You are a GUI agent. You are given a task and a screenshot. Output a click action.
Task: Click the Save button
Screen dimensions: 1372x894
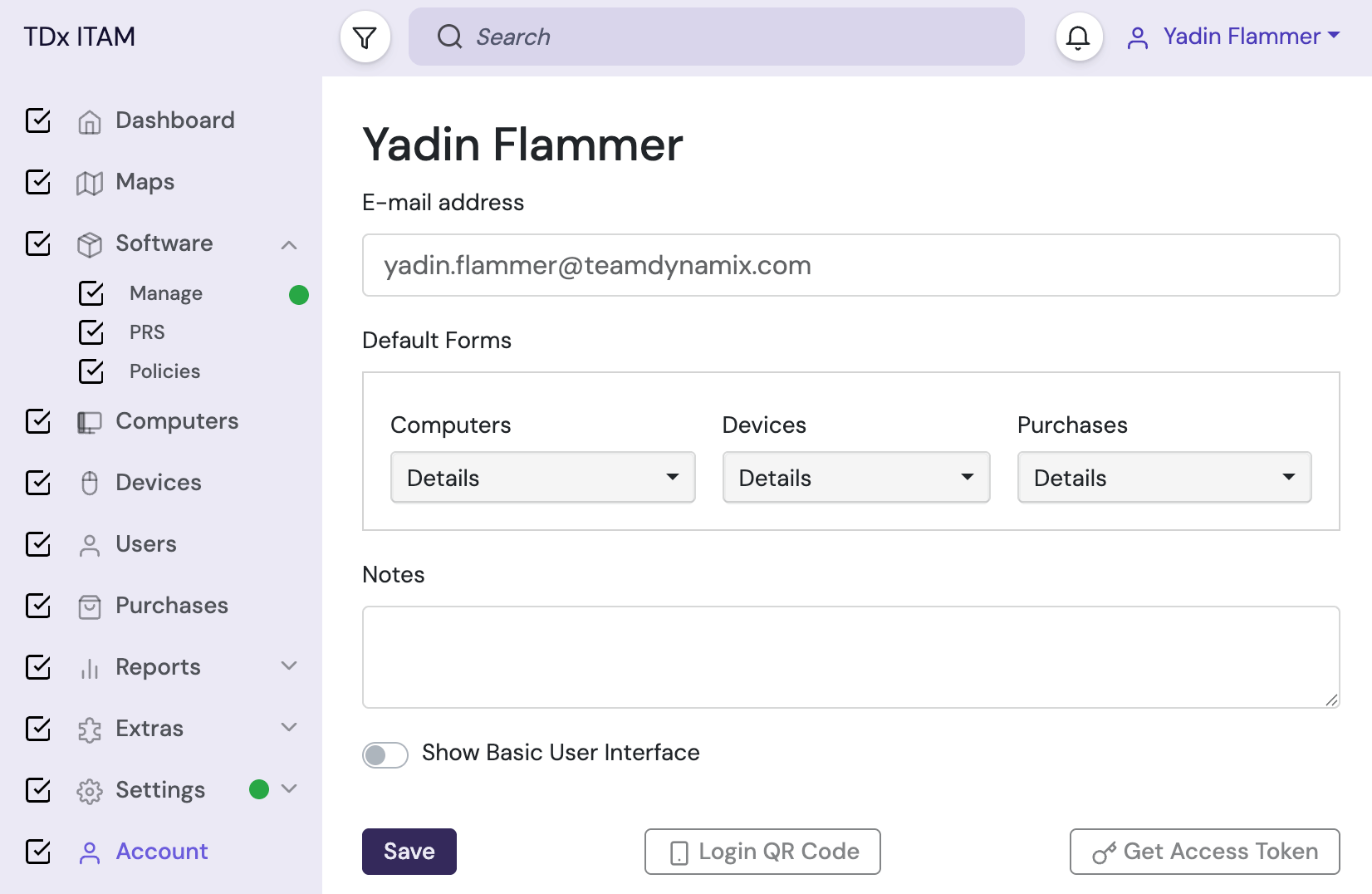point(409,851)
